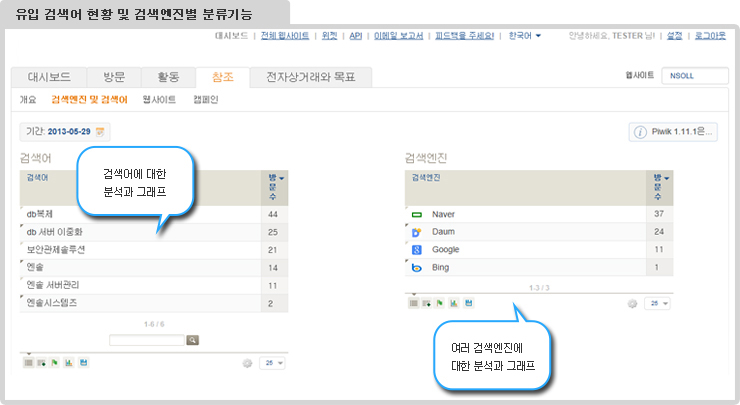Screen dimensions: 740x405
Task: Click export icon under keywords table
Action: coord(83,362)
